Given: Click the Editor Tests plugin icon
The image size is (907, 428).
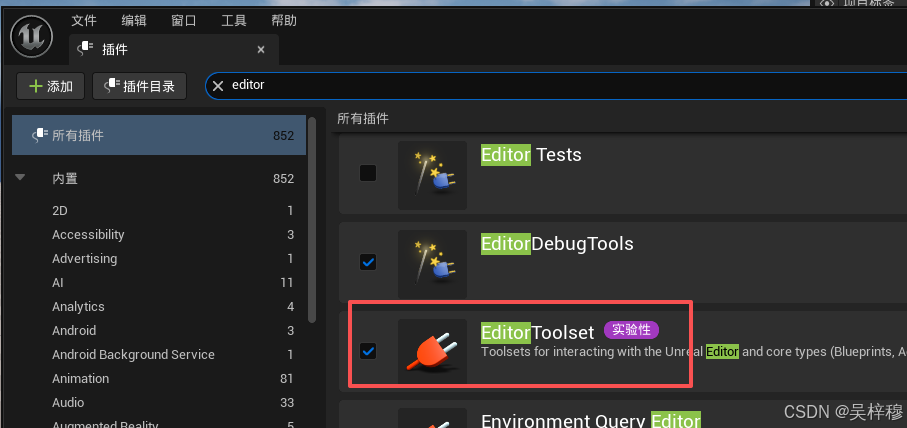Looking at the screenshot, I should coord(432,175).
